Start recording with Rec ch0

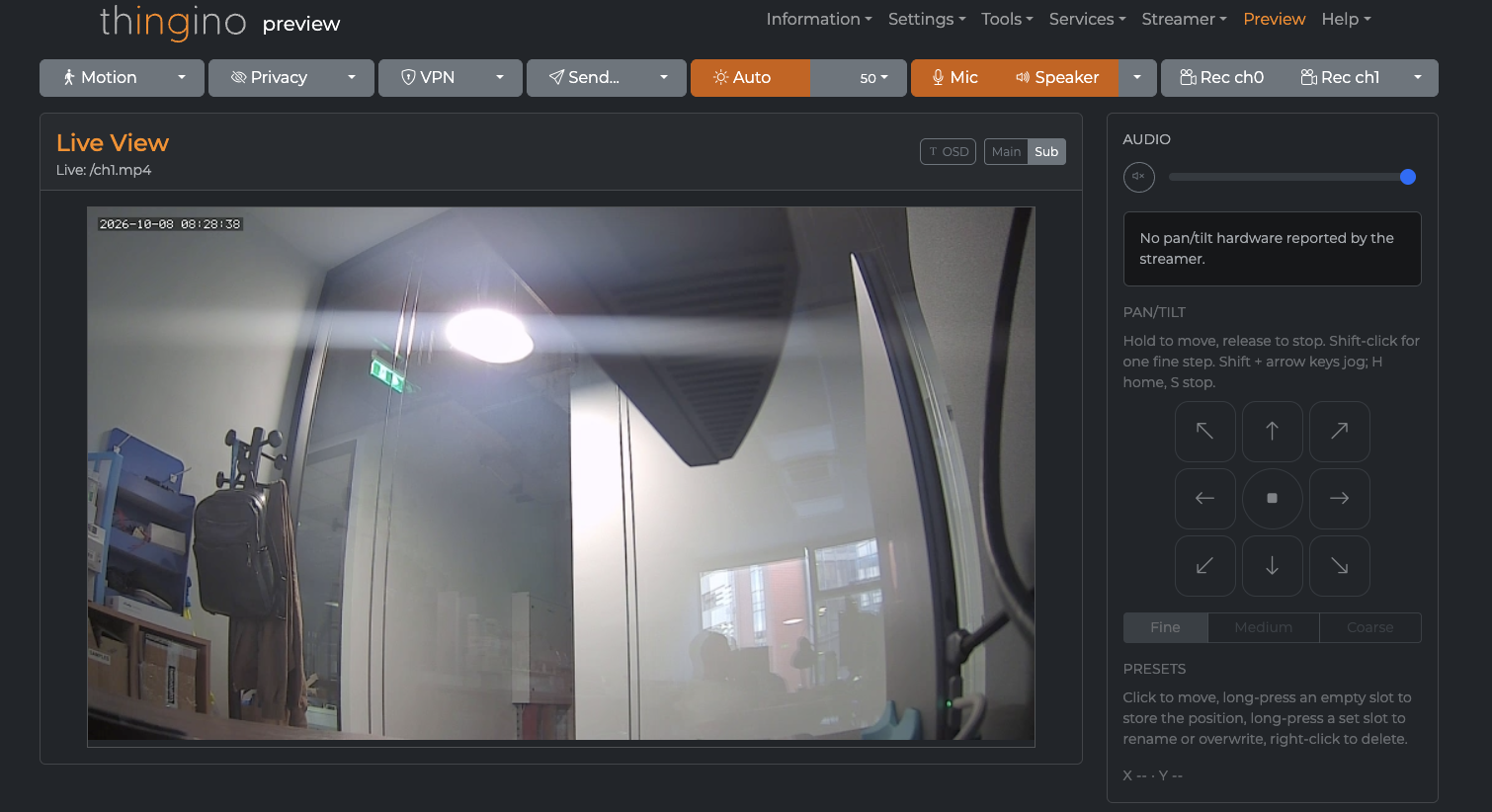tap(1222, 78)
